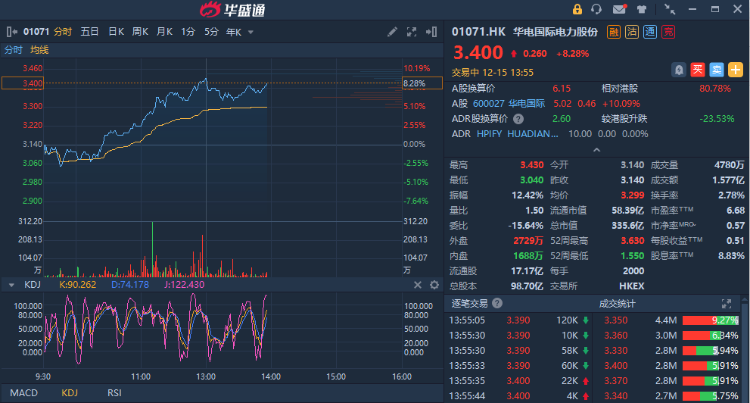The height and width of the screenshot is (403, 750).
Task: Click the 沽 short-sell badge
Action: click(x=632, y=32)
